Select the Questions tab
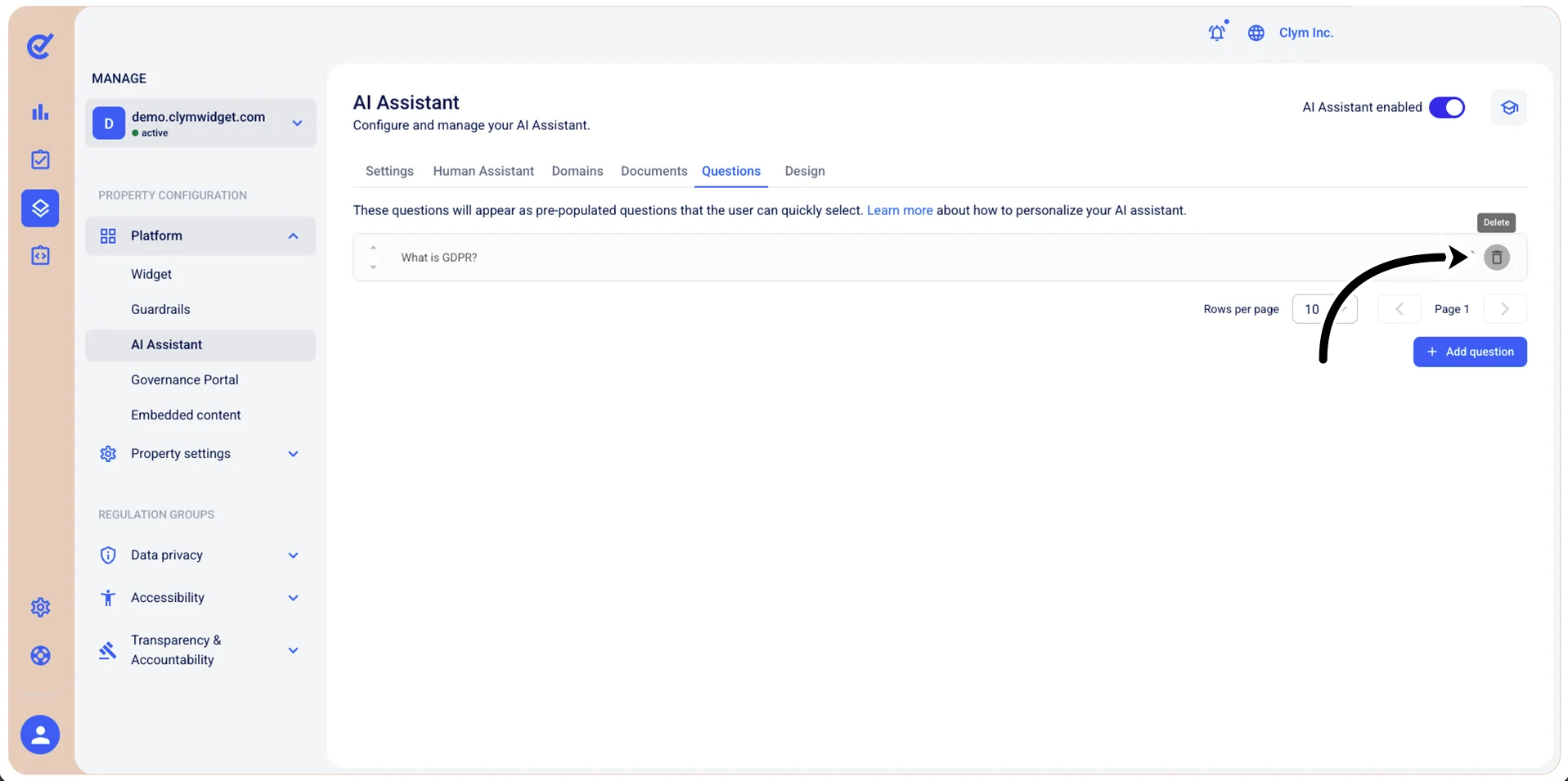 pos(731,171)
